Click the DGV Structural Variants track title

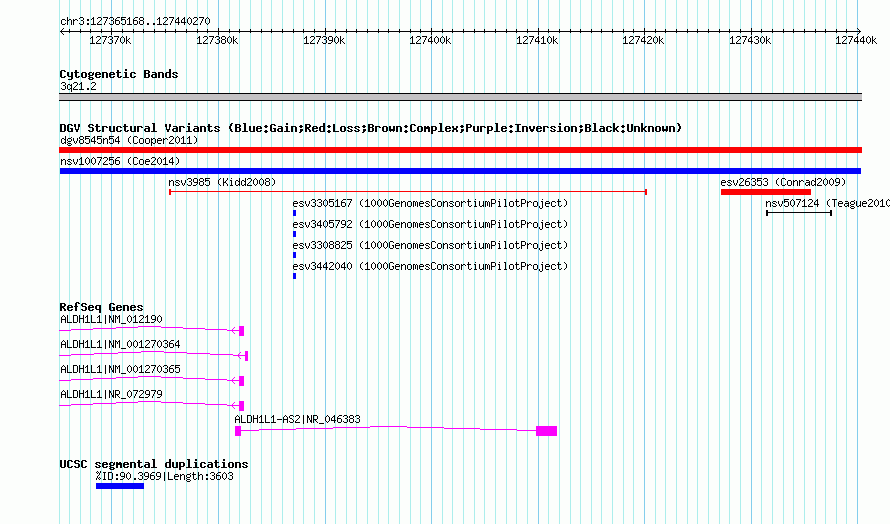[x=371, y=128]
